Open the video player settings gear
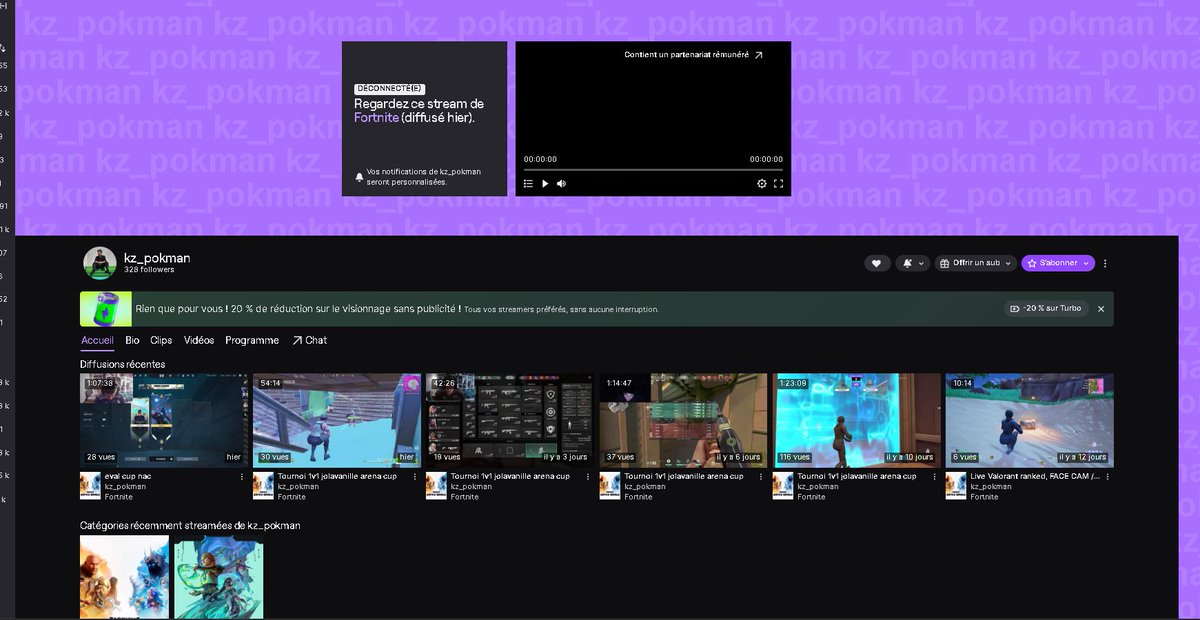1200x620 pixels. click(x=762, y=183)
